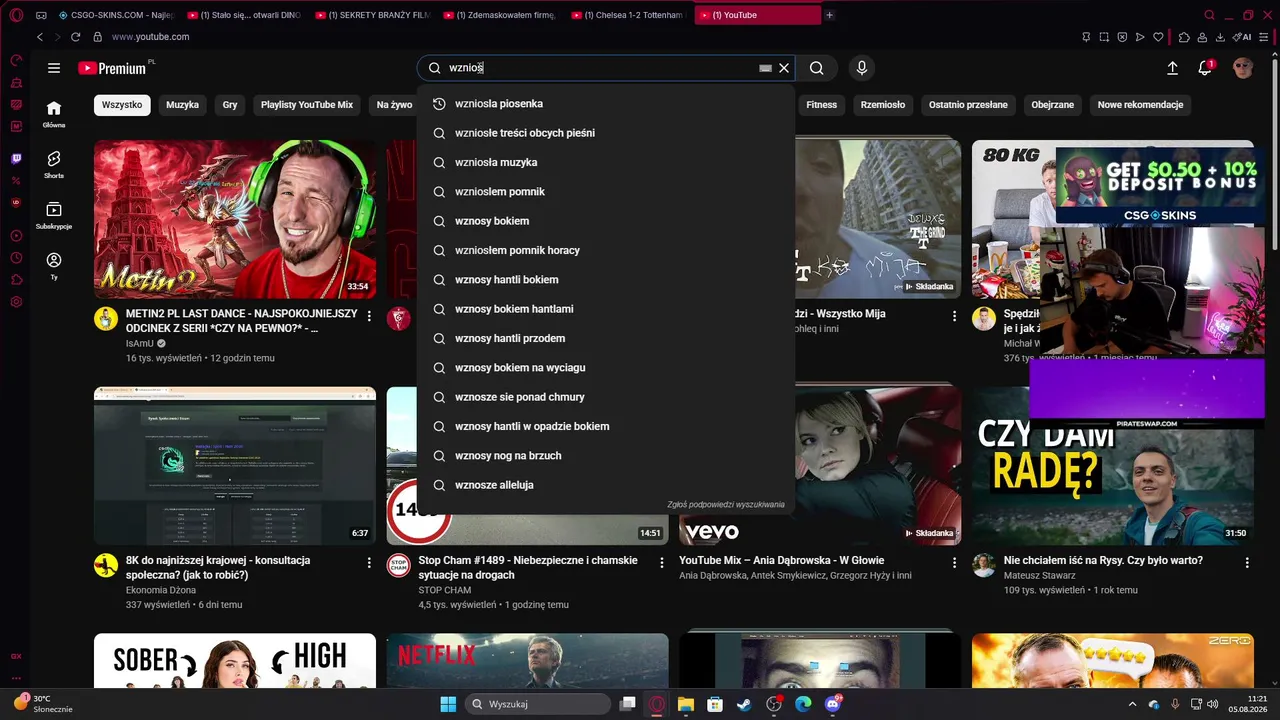
Task: Open Opera downloads icon
Action: pos(1219,37)
